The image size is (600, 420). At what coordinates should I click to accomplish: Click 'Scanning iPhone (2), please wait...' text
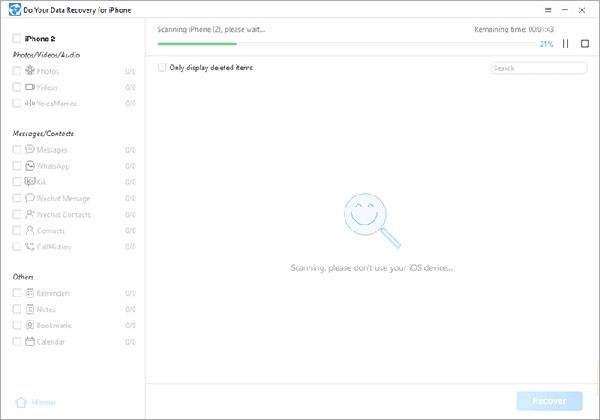click(x=211, y=29)
